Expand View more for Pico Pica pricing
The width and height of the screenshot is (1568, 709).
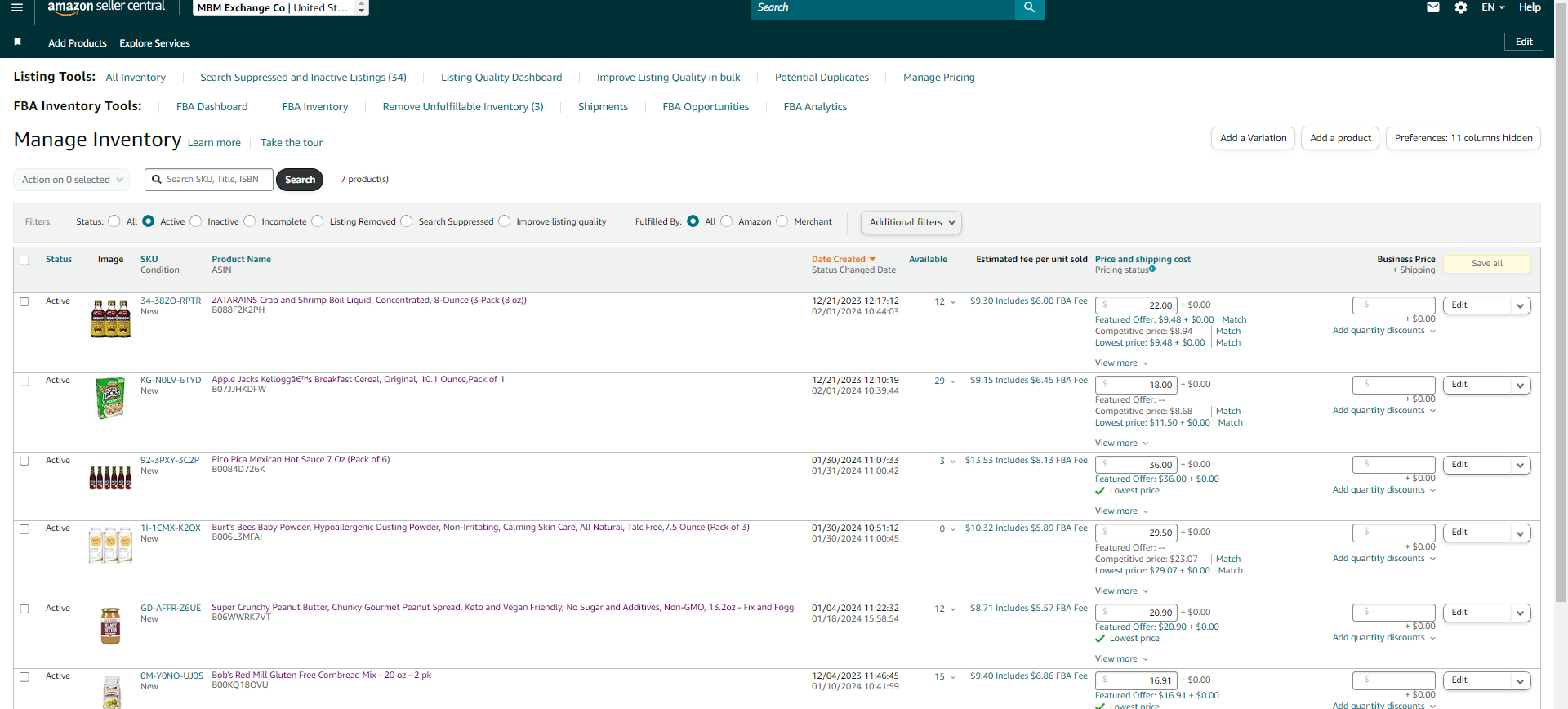click(x=1121, y=511)
